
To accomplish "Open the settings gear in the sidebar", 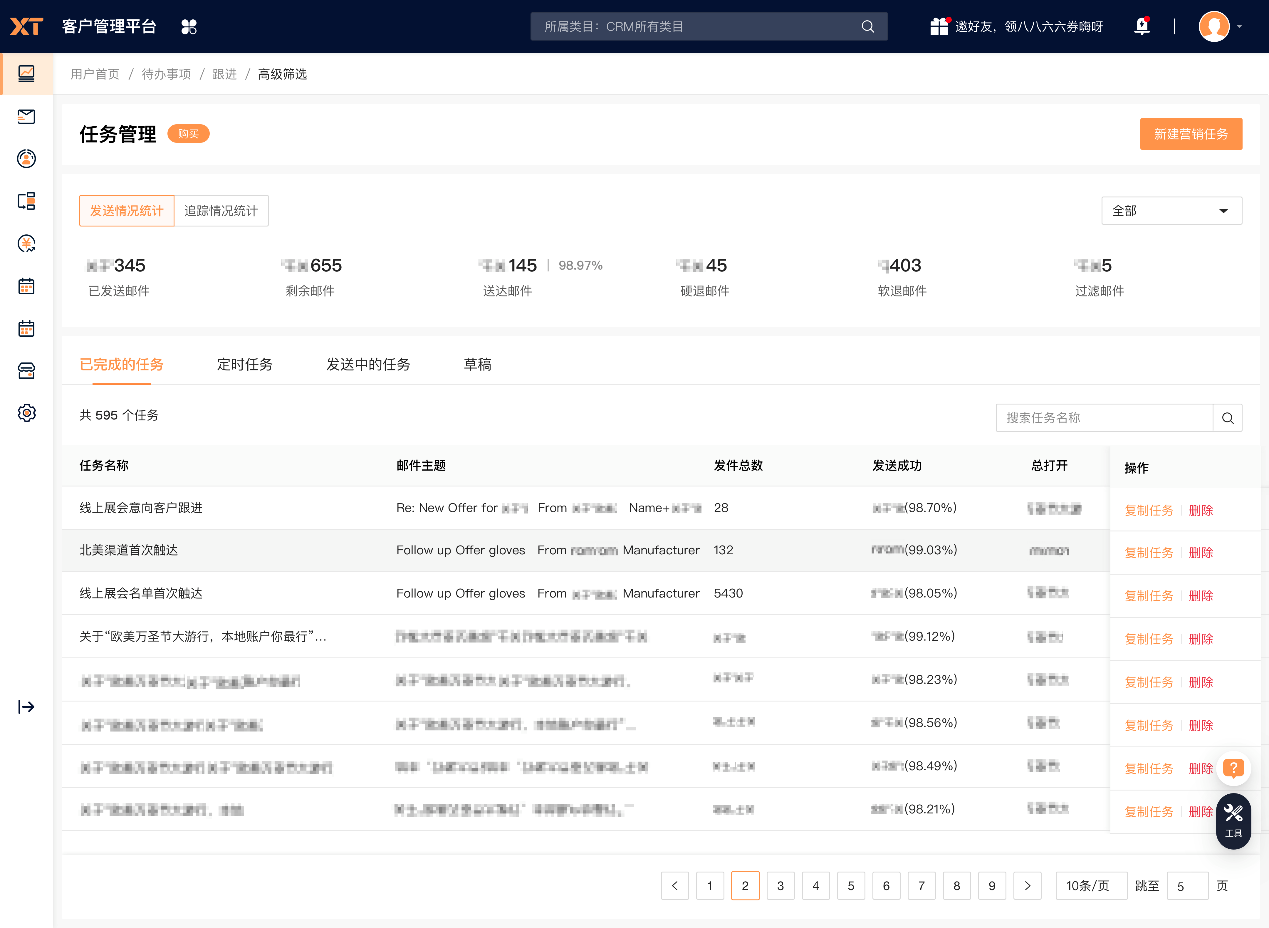I will tap(27, 413).
